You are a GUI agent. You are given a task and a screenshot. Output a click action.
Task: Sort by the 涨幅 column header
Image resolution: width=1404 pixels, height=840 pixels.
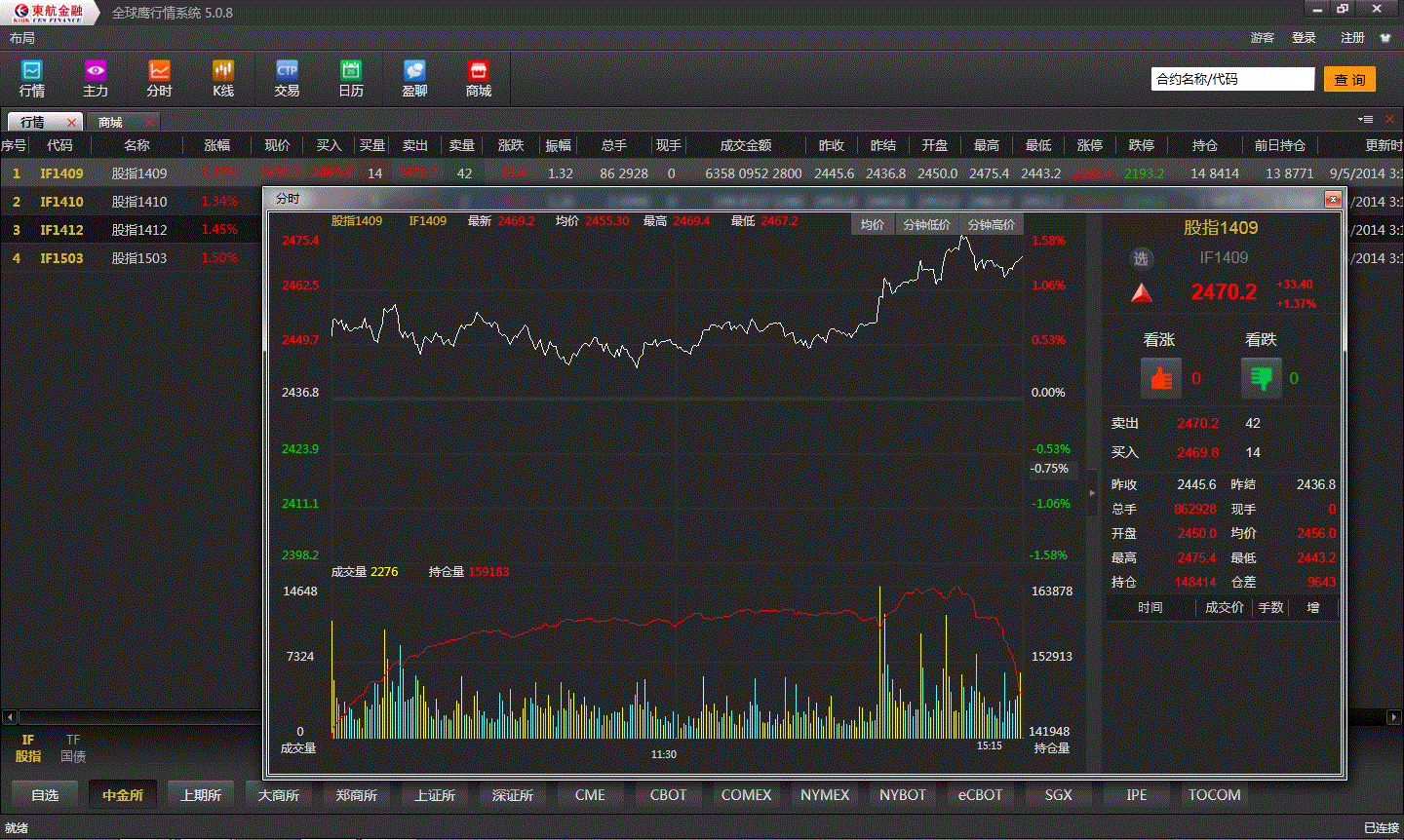pyautogui.click(x=216, y=145)
